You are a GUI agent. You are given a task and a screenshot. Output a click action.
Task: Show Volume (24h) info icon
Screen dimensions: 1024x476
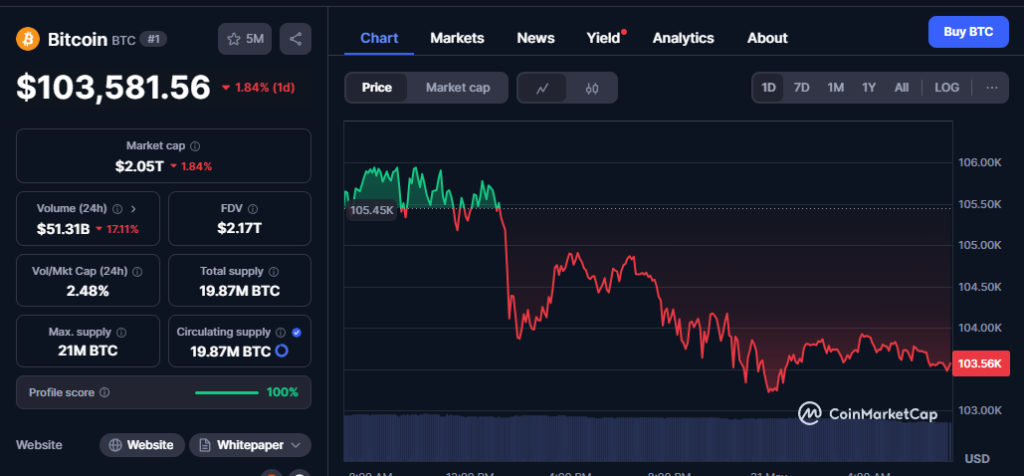tap(117, 209)
